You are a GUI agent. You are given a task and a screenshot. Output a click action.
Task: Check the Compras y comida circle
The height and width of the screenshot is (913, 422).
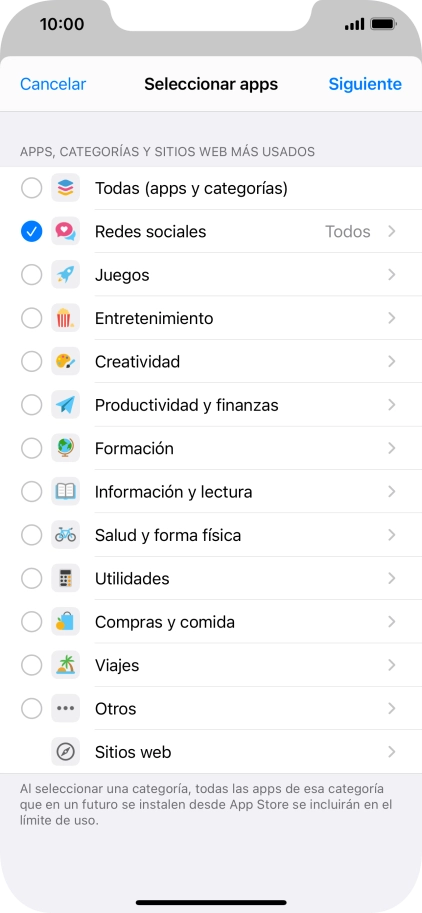(x=31, y=622)
